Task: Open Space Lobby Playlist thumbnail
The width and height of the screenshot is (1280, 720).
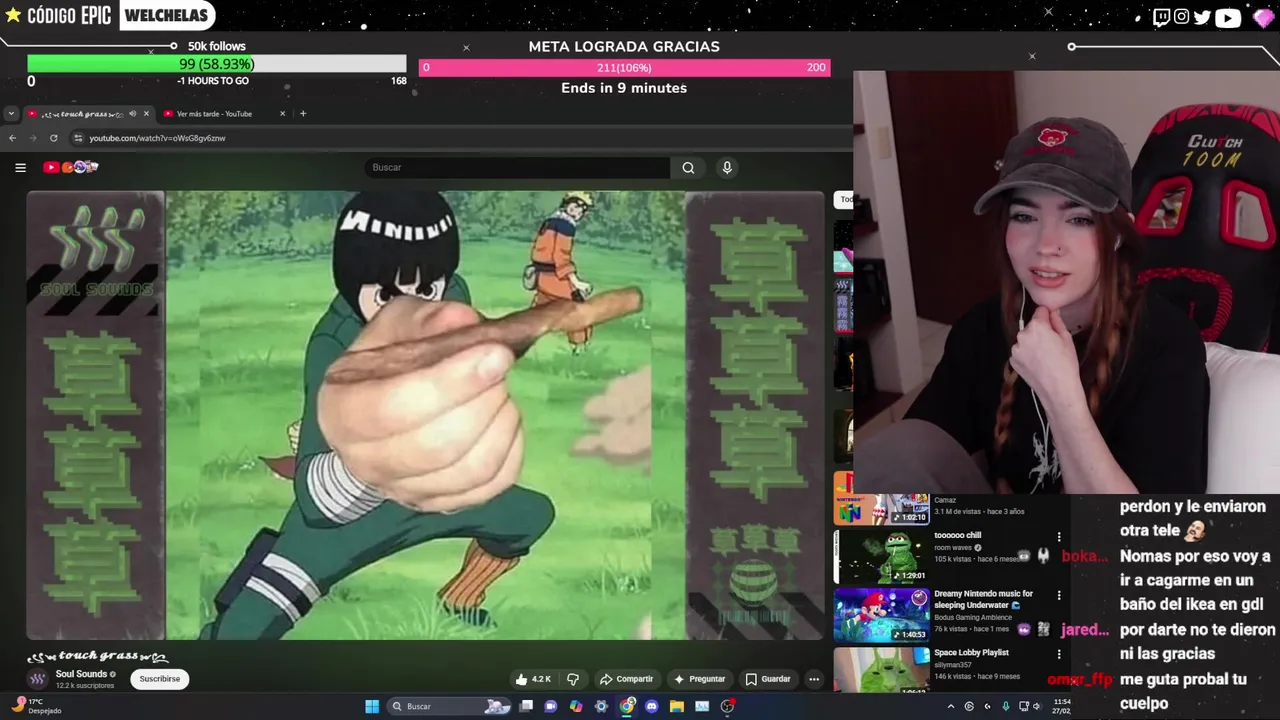Action: (882, 670)
